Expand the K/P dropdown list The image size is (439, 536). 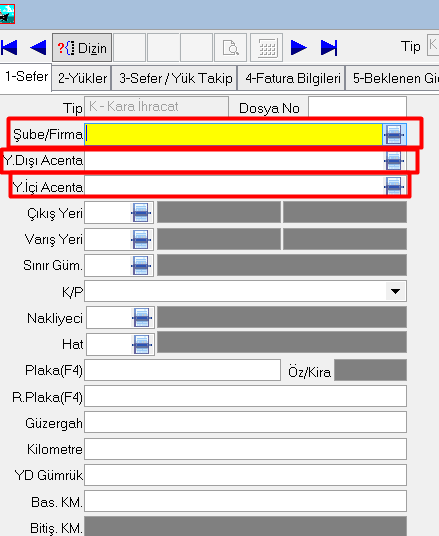[396, 291]
